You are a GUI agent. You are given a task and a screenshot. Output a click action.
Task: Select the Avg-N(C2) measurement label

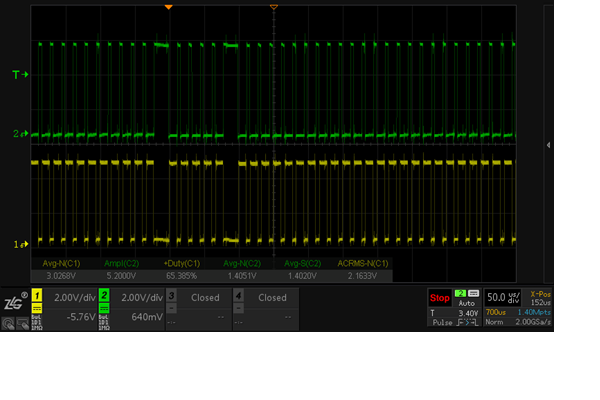pos(242,263)
